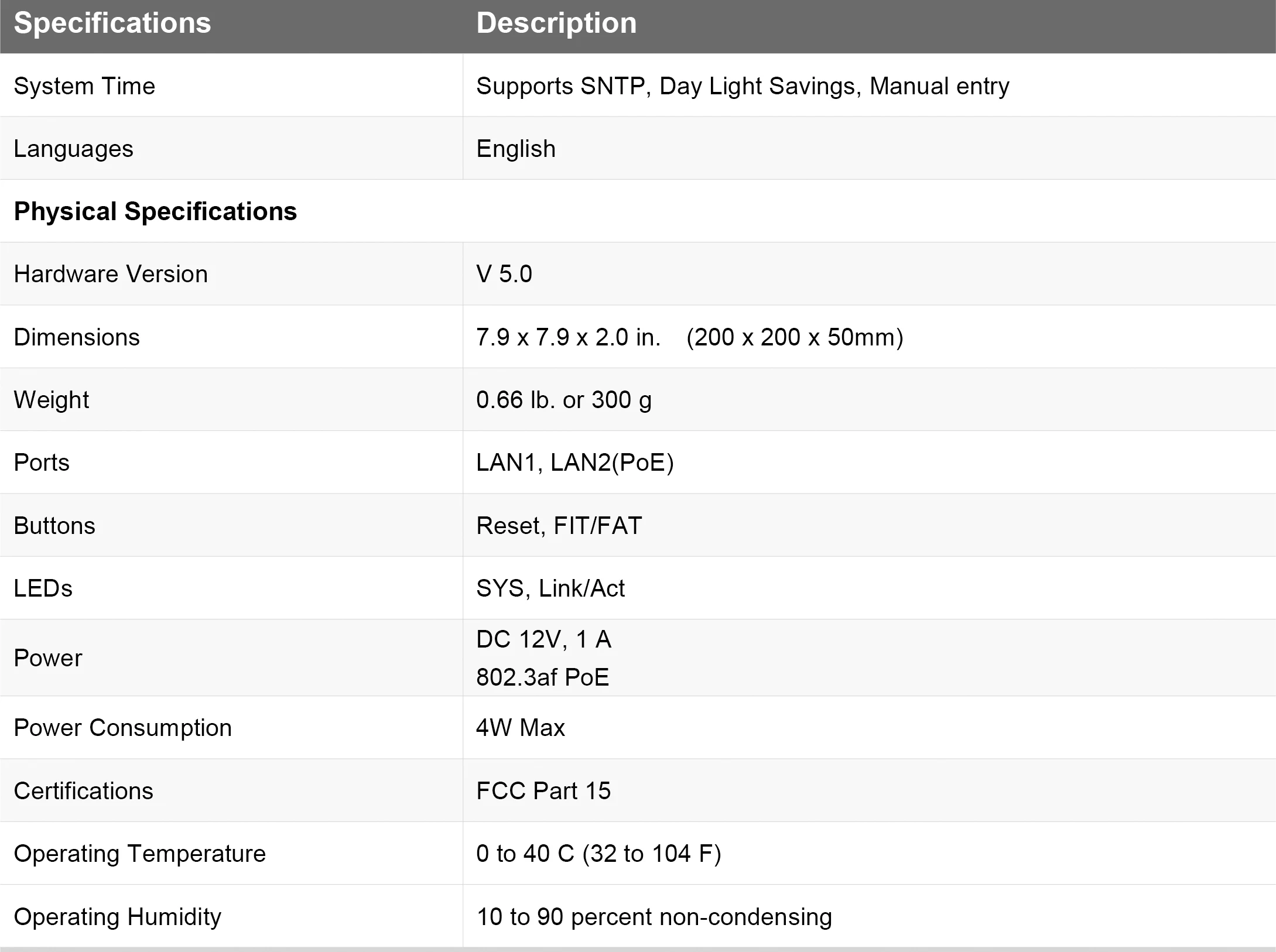Click the 7.9 x 7.9 dimensions value
Image resolution: width=1276 pixels, height=952 pixels.
click(689, 337)
